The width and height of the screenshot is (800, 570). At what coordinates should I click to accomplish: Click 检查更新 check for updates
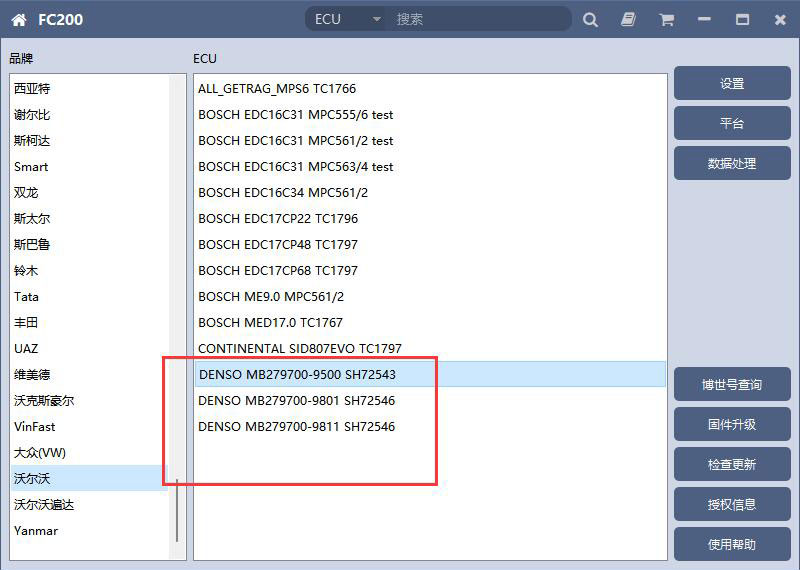[732, 465]
